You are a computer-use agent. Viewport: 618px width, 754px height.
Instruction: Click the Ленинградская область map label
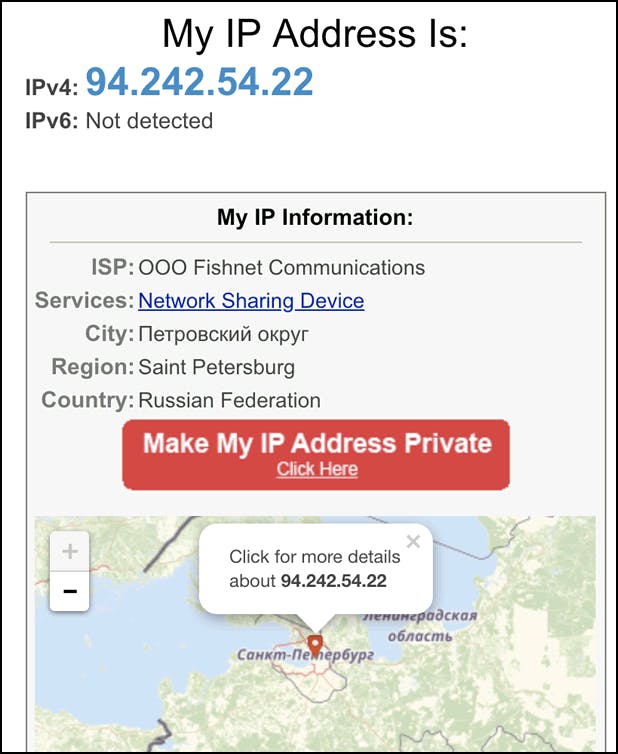[420, 626]
